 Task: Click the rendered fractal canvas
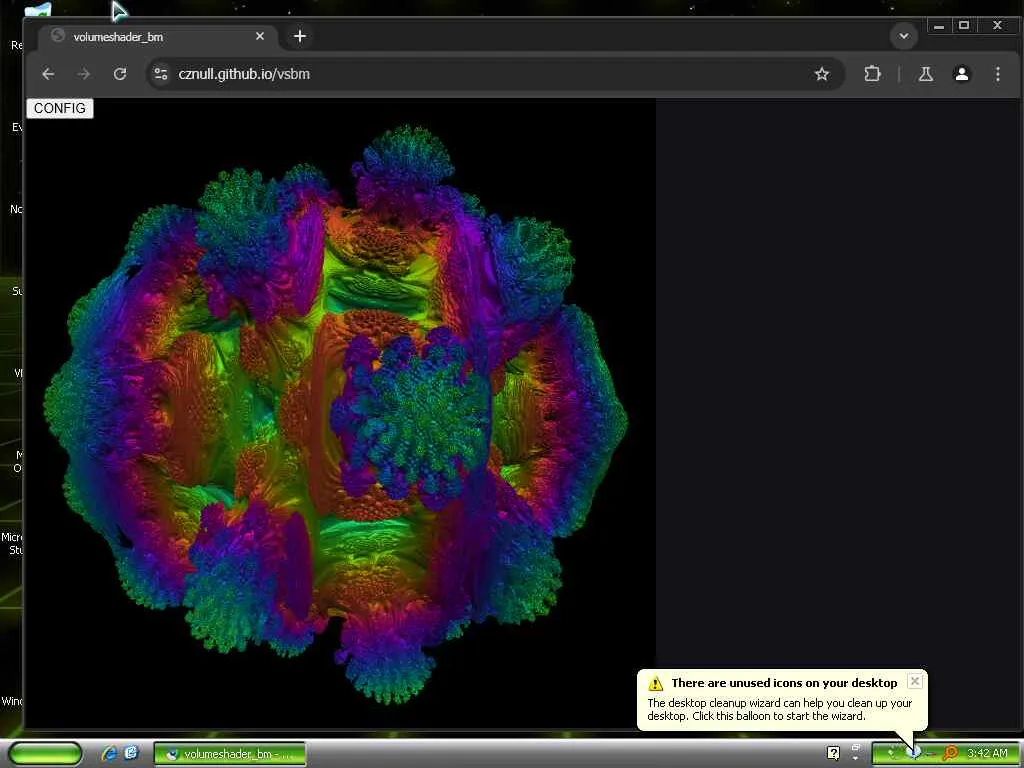[340, 413]
